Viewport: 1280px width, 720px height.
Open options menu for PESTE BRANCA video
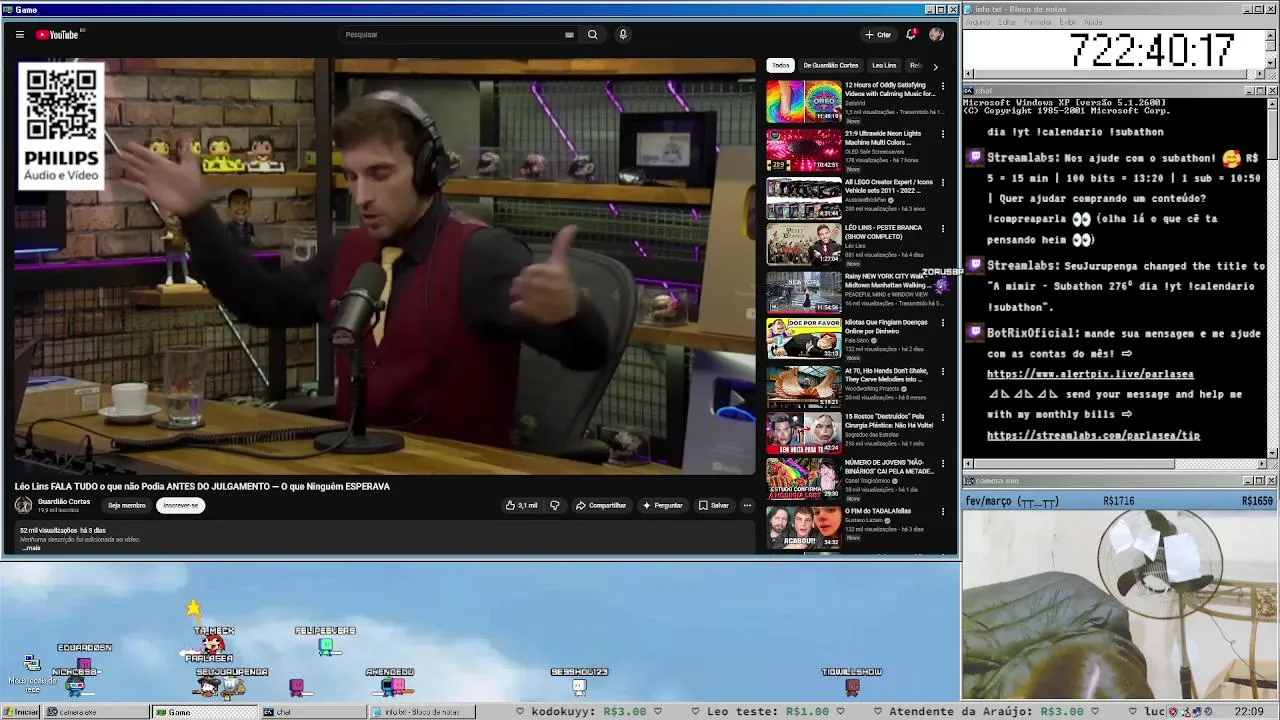pos(942,228)
